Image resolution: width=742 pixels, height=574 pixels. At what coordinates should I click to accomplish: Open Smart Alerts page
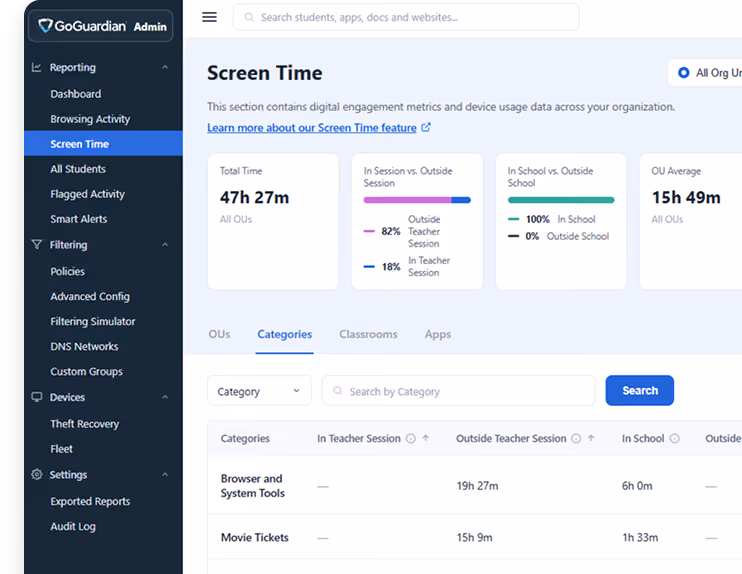[x=79, y=219]
